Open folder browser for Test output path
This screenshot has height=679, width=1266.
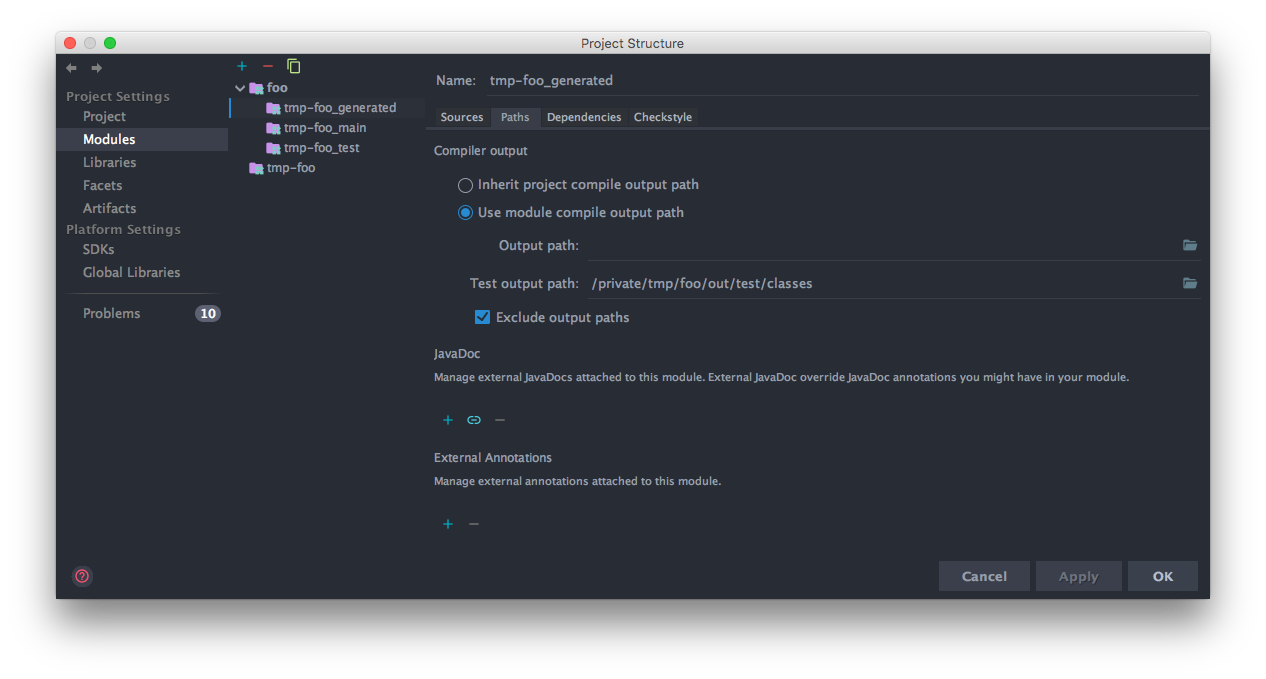click(1190, 283)
